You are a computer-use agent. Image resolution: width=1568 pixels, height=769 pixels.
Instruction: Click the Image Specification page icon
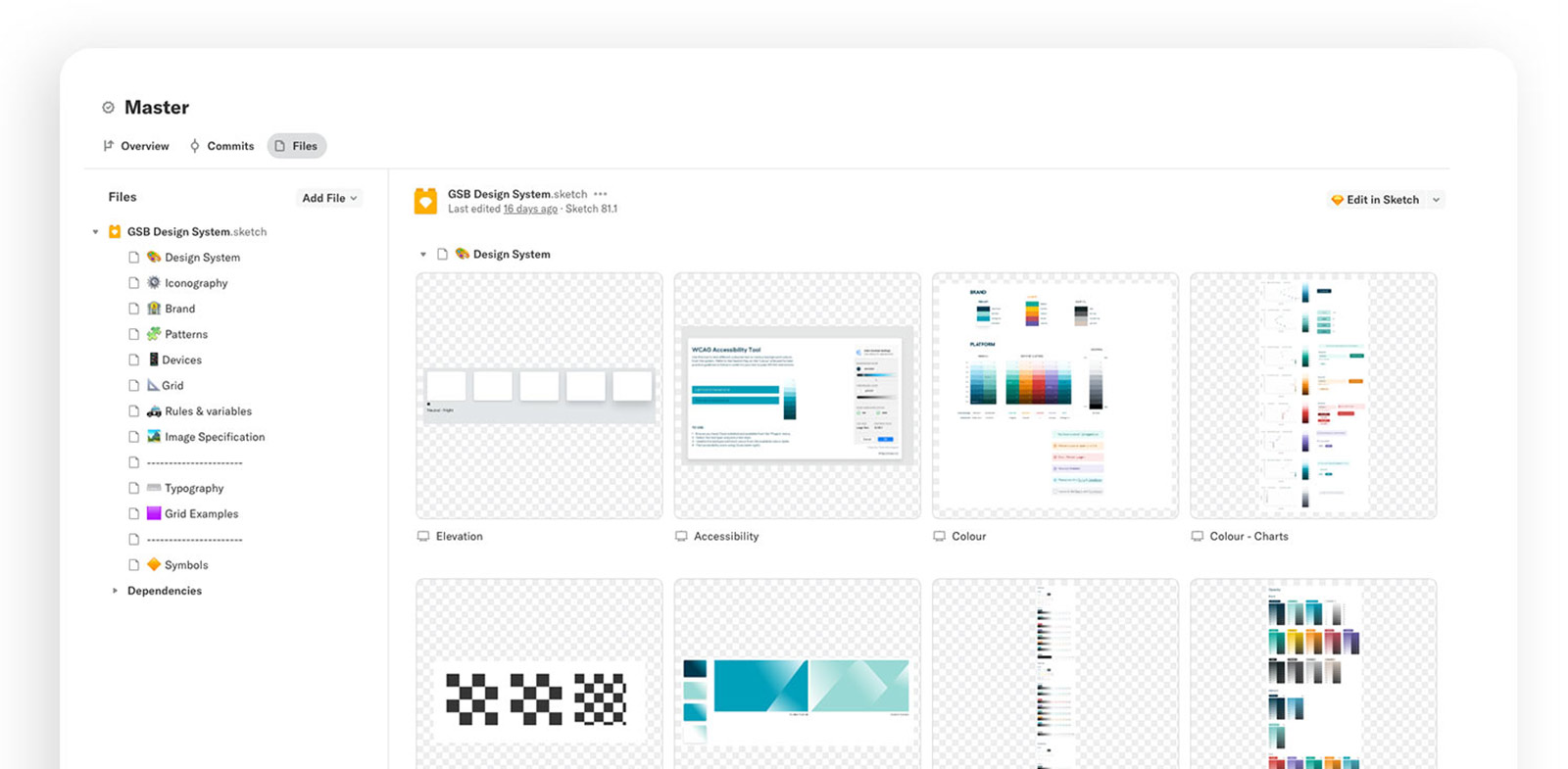pos(133,437)
